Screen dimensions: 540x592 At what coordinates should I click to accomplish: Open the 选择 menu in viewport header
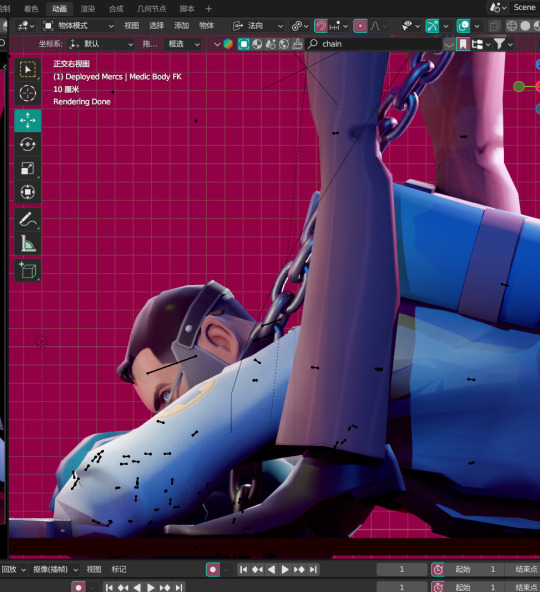click(156, 26)
